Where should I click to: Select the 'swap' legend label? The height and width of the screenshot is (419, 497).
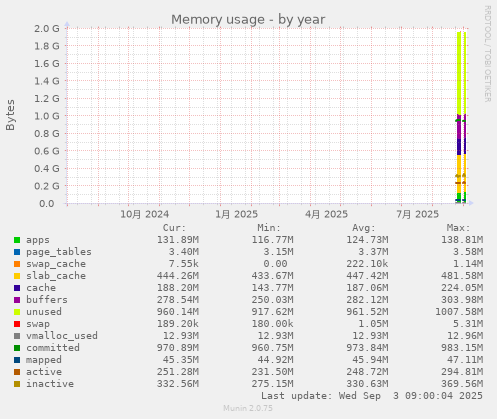click(x=38, y=324)
